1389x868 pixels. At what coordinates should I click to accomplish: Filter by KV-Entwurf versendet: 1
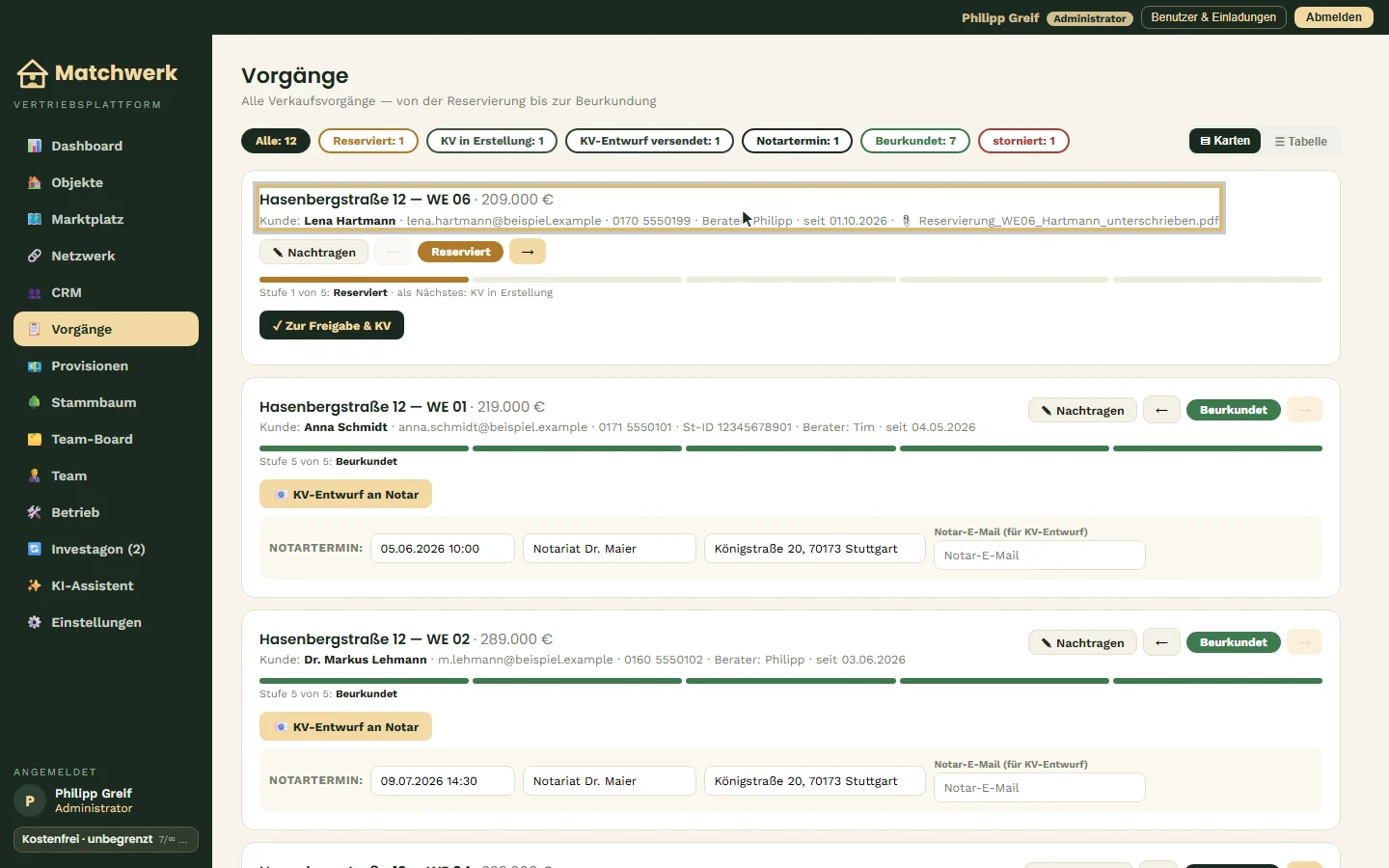tap(650, 141)
